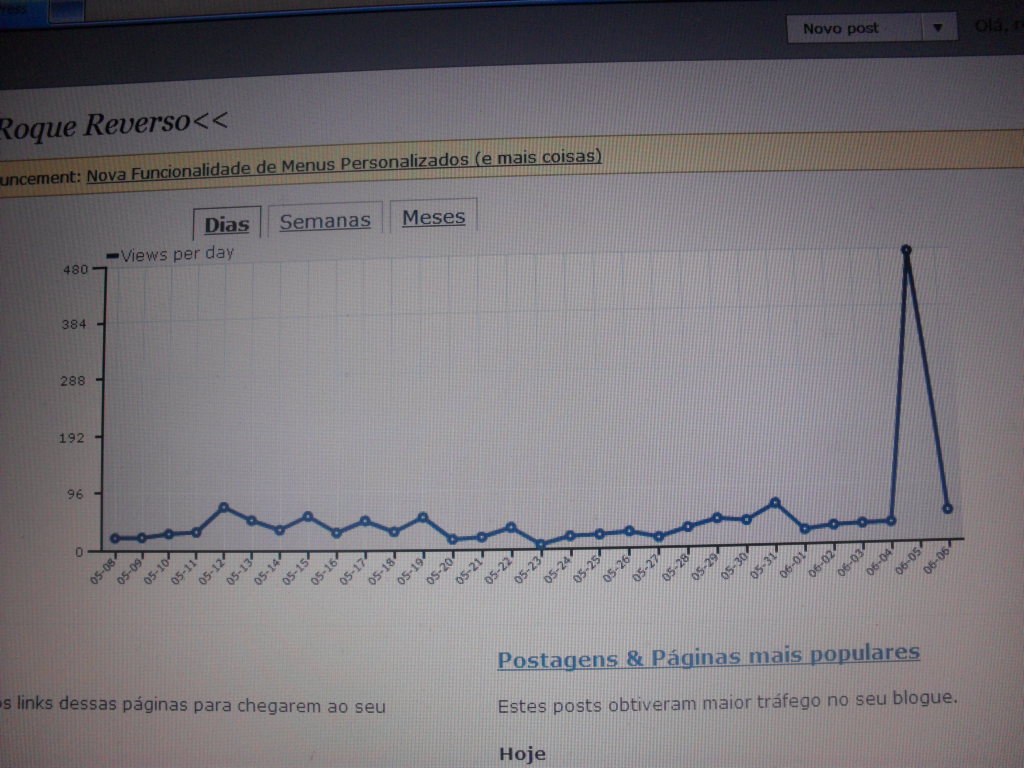Click the 05-15 data point on the graph
Screen dimensions: 1024x768
pyautogui.click(x=308, y=516)
